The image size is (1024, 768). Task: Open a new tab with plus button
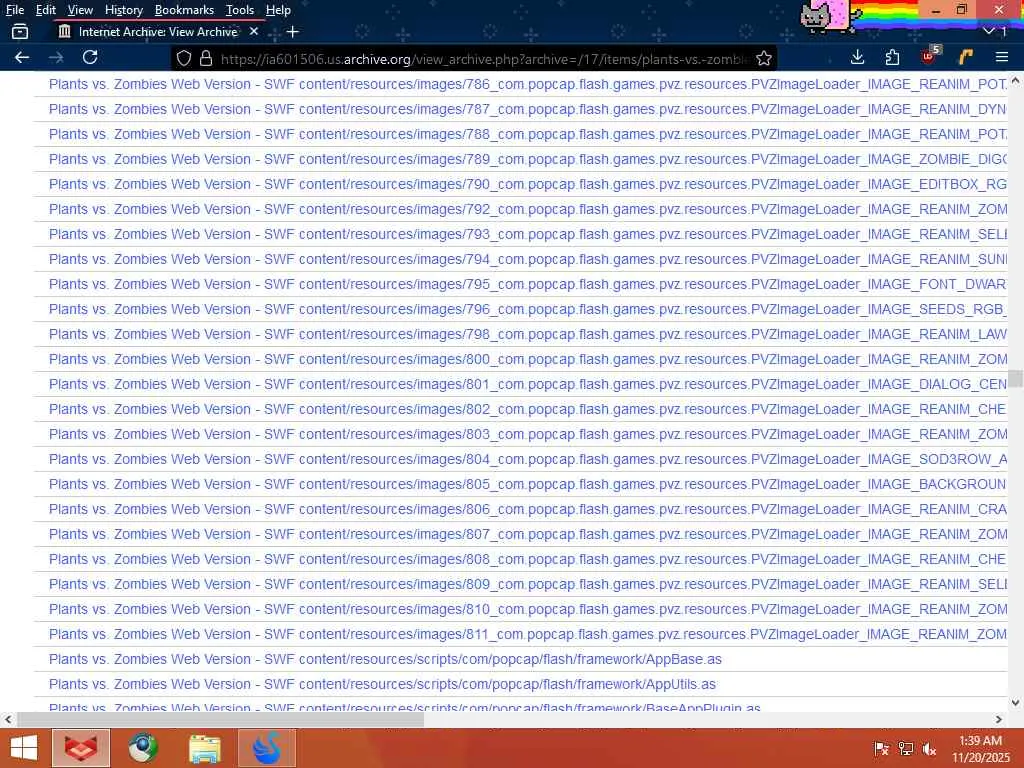tap(293, 31)
